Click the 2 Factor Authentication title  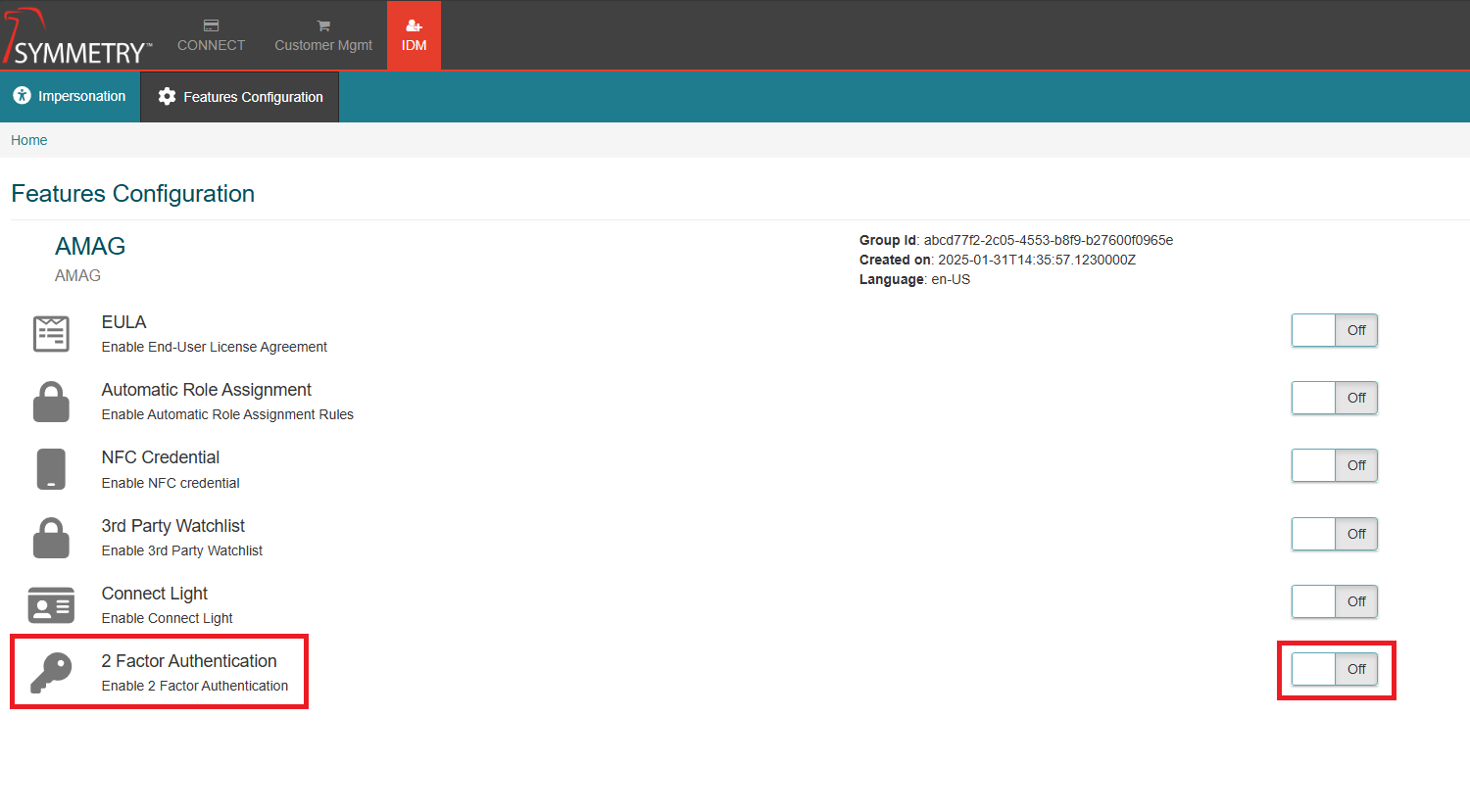189,661
